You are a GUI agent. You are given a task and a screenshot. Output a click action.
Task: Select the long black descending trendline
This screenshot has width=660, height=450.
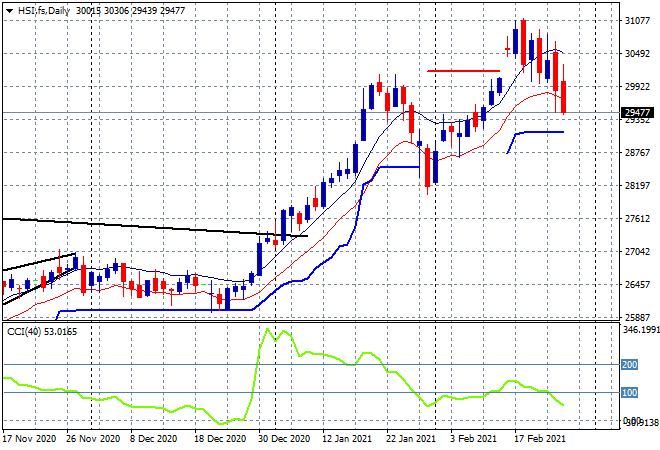point(155,227)
